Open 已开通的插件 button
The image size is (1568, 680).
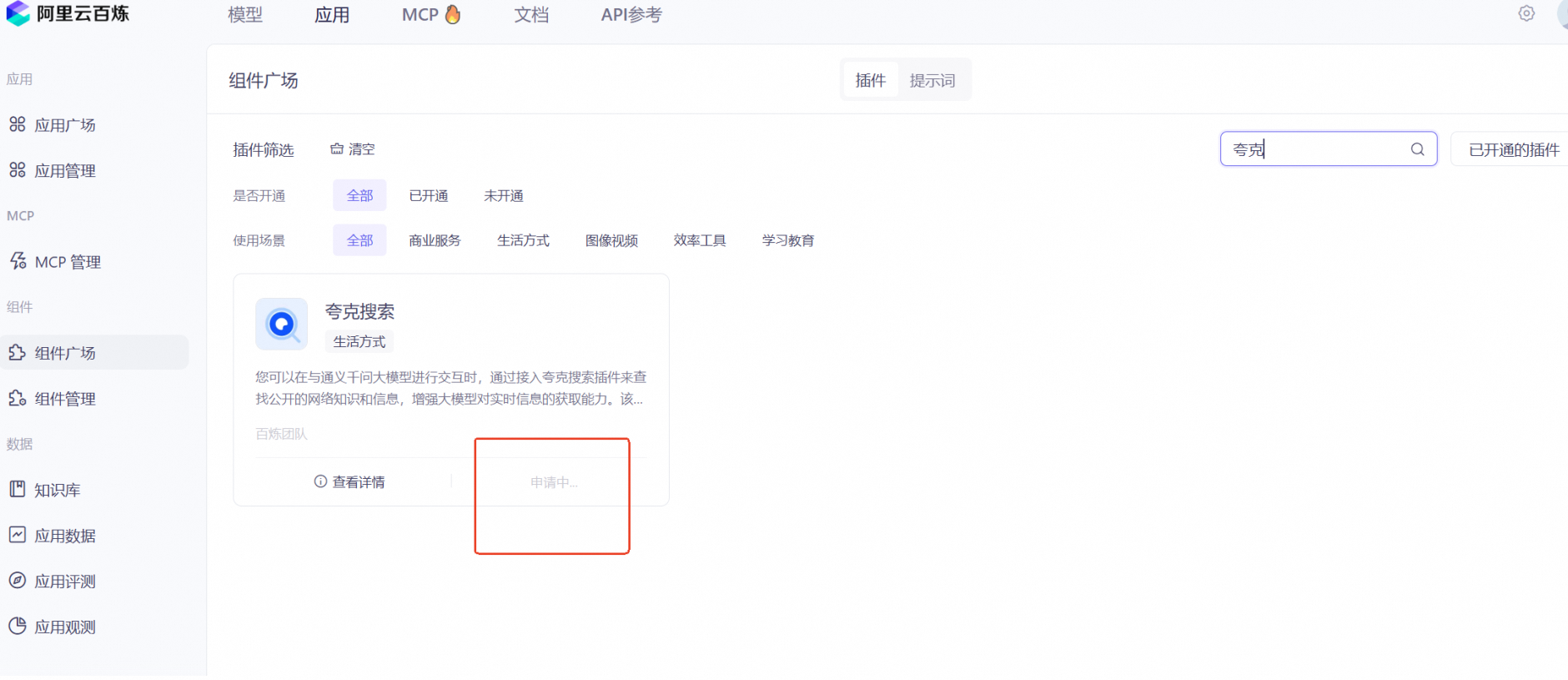[1510, 149]
